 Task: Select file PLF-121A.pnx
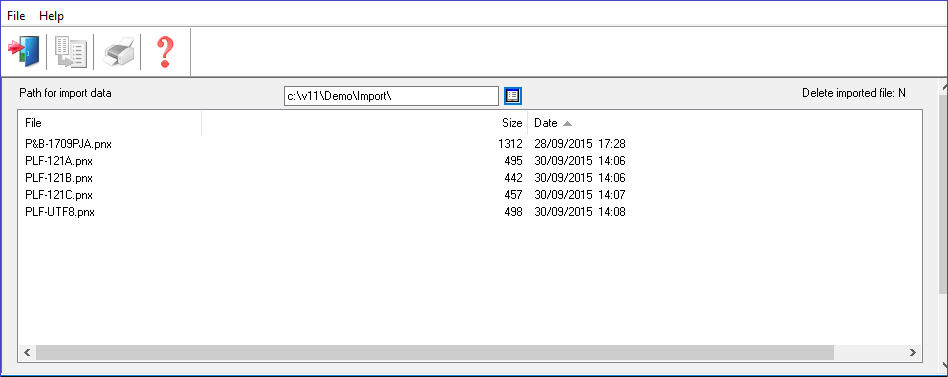(59, 161)
